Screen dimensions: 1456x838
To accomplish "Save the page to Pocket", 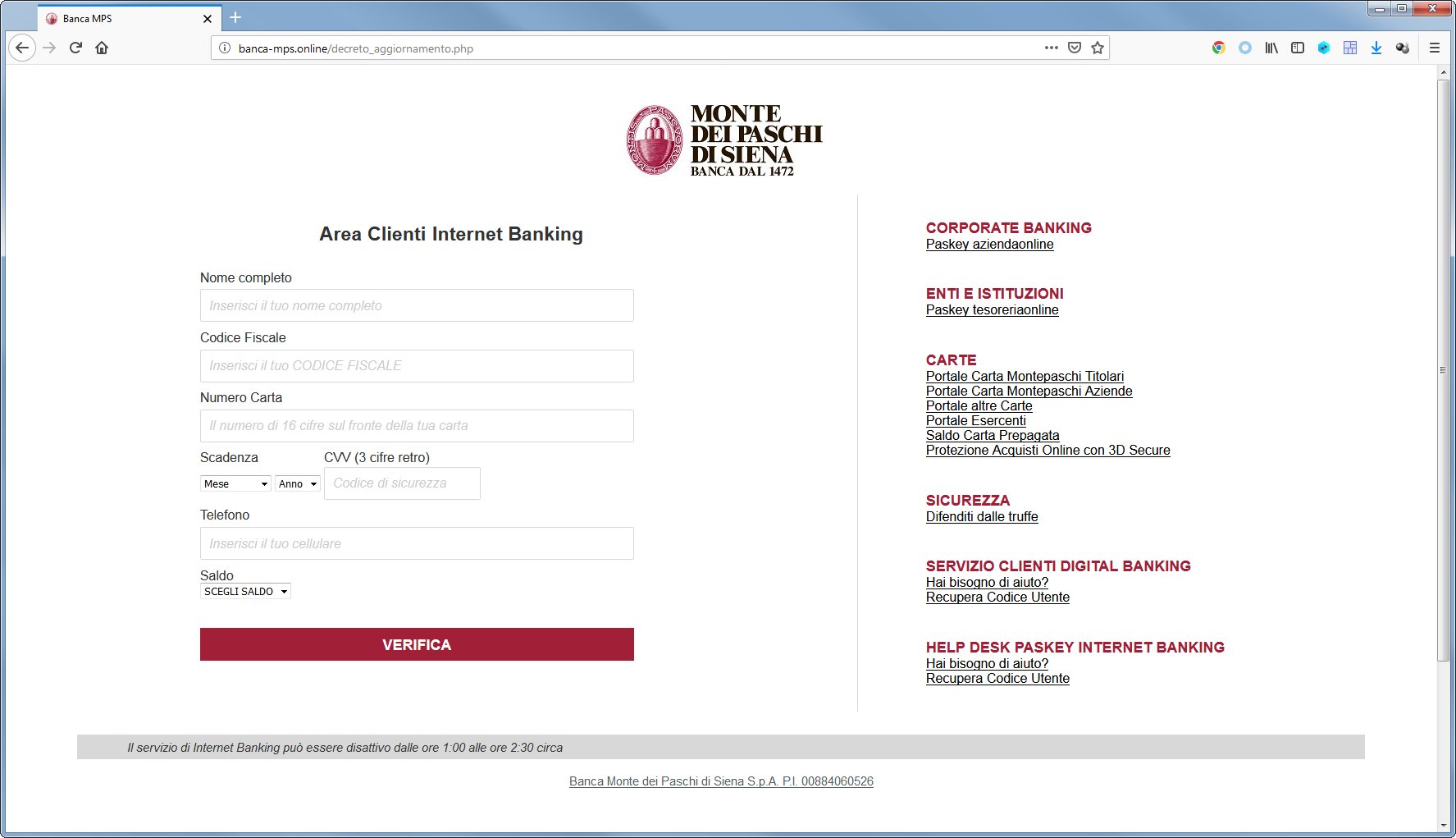I will coord(1075,48).
